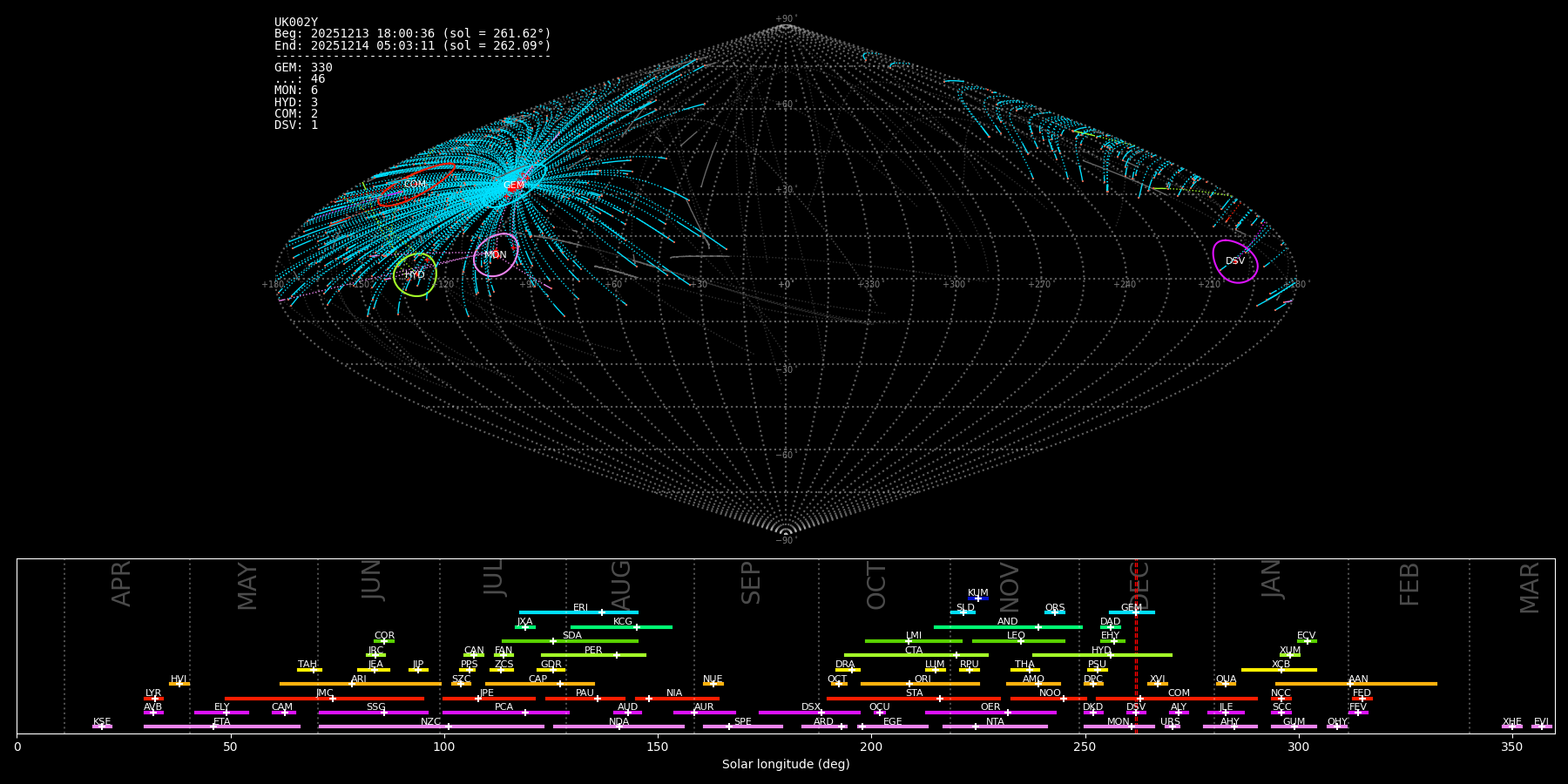Click the AUG month label in timeline
Screen dimensions: 1568x784
click(621, 585)
